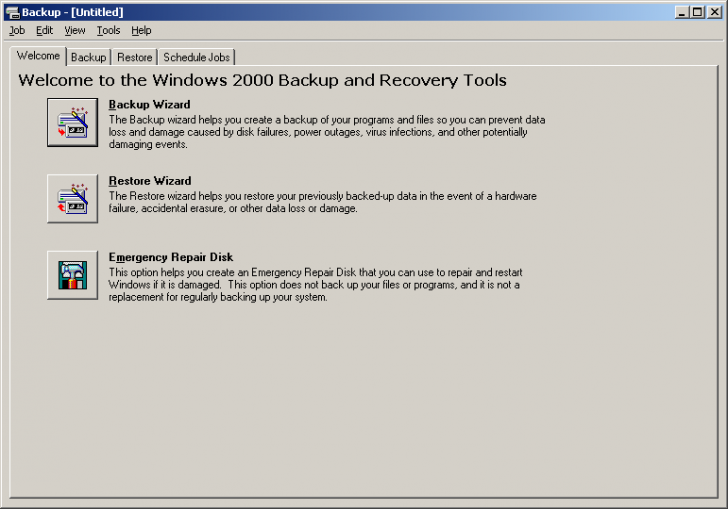Click the Welcome to Windows 2000 Backup title
Image resolution: width=728 pixels, height=509 pixels.
click(x=262, y=80)
